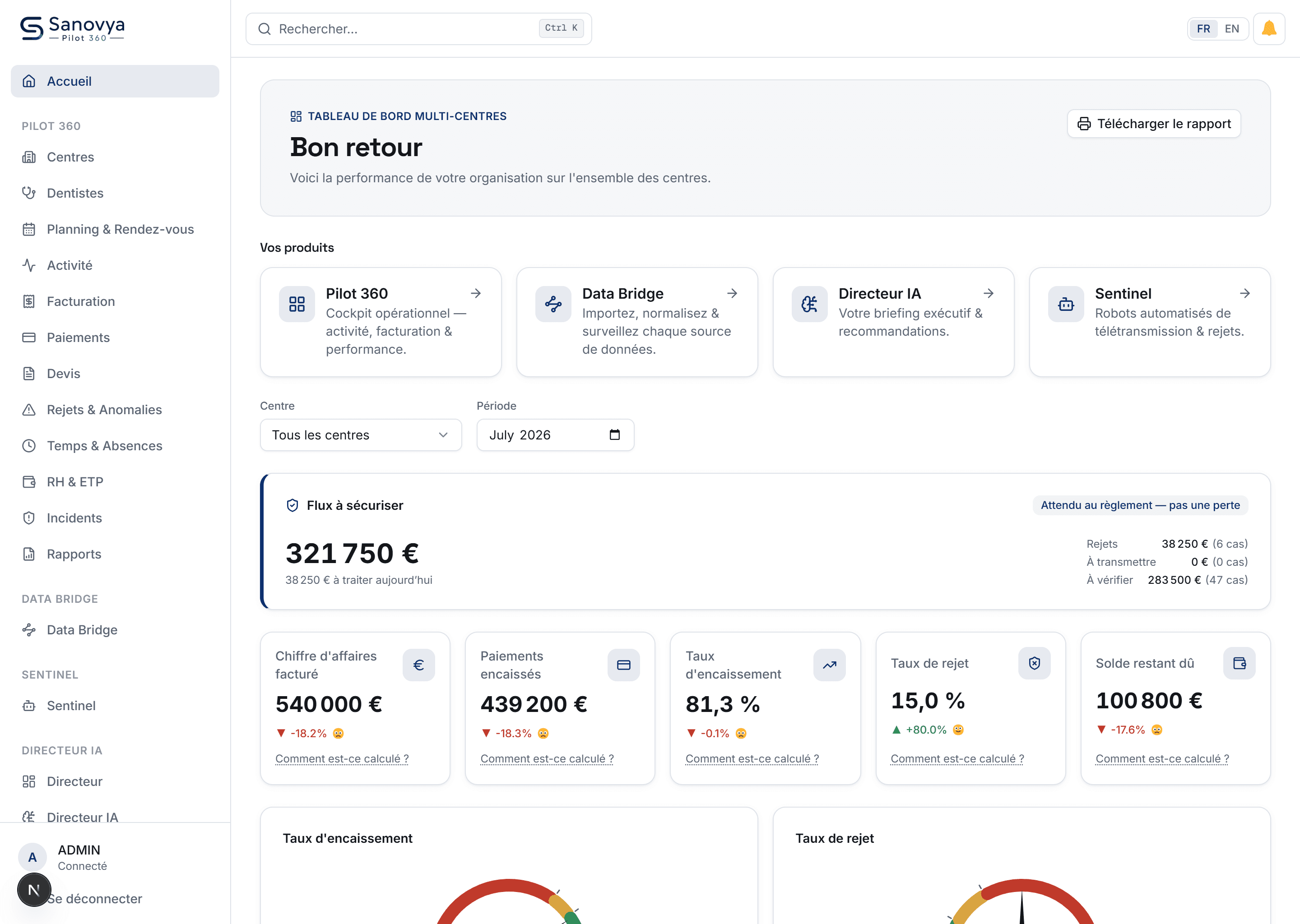This screenshot has width=1300, height=924.
Task: Click the Directeur IA brain icon
Action: [x=809, y=304]
